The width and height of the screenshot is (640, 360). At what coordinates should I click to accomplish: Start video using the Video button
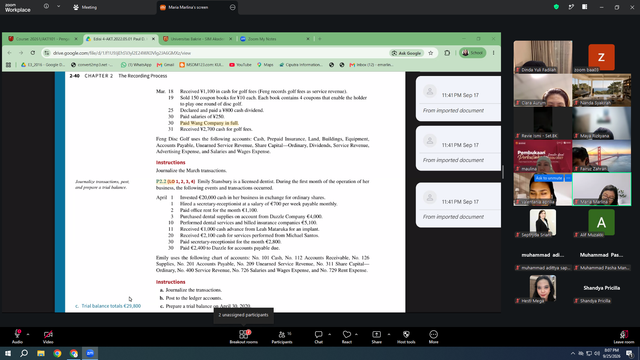click(x=48, y=336)
